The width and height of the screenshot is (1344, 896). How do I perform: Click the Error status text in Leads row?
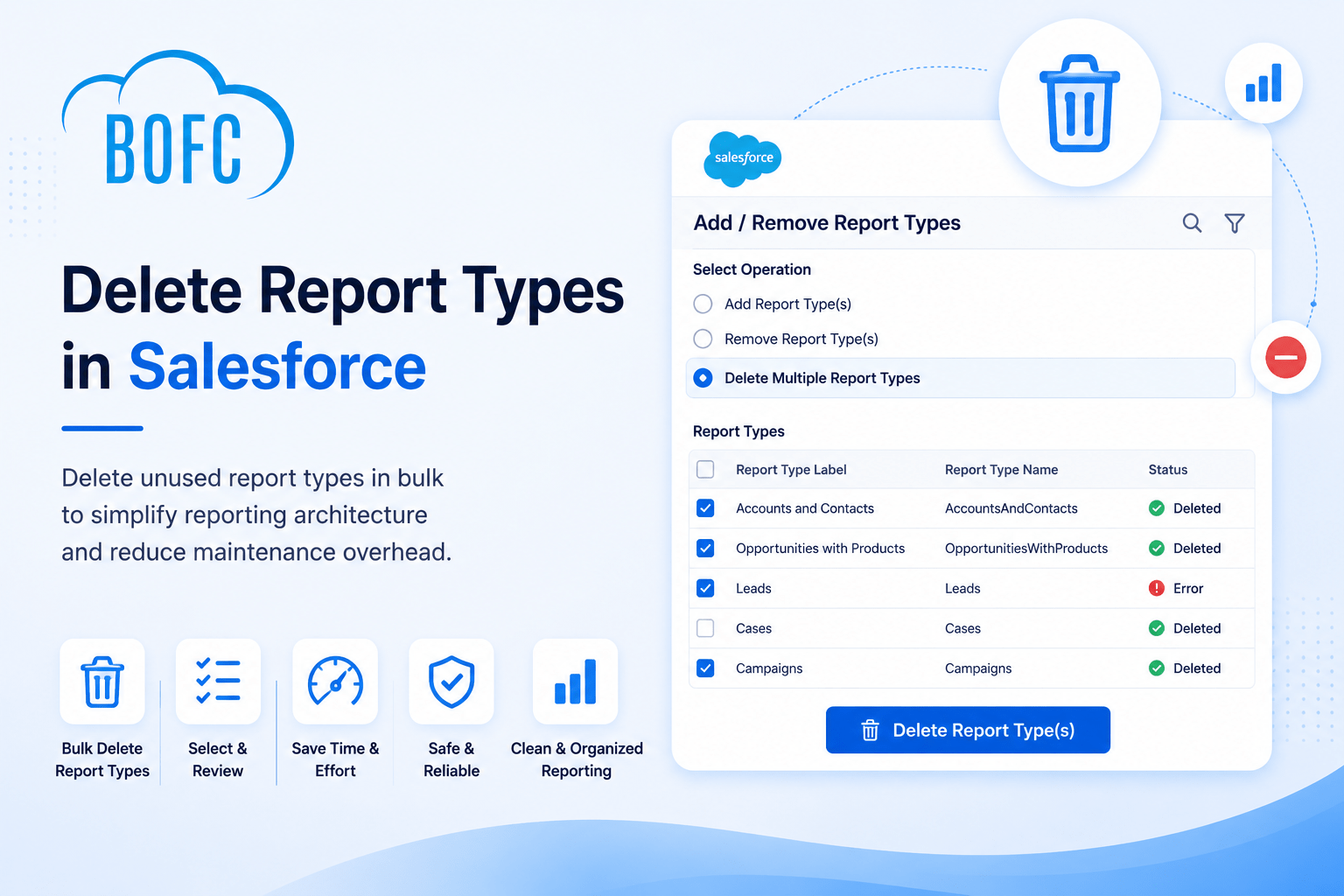[x=1188, y=588]
